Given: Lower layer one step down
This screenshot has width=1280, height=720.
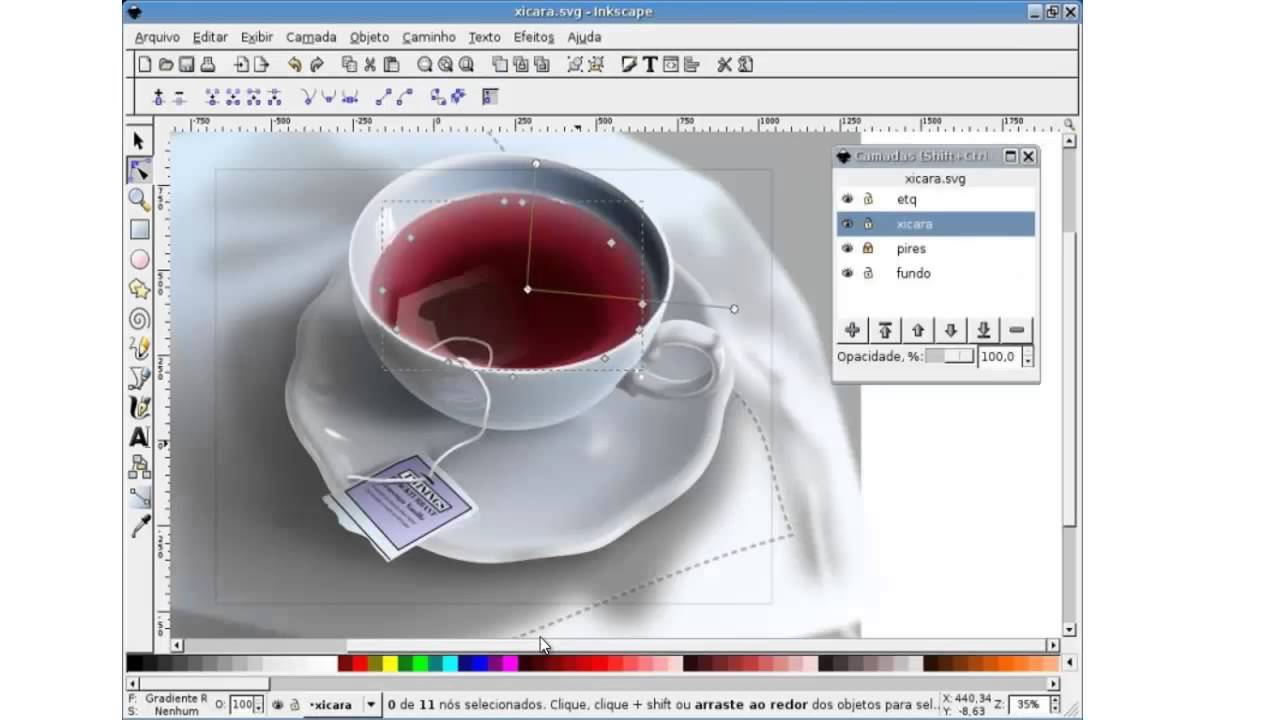Looking at the screenshot, I should 951,330.
